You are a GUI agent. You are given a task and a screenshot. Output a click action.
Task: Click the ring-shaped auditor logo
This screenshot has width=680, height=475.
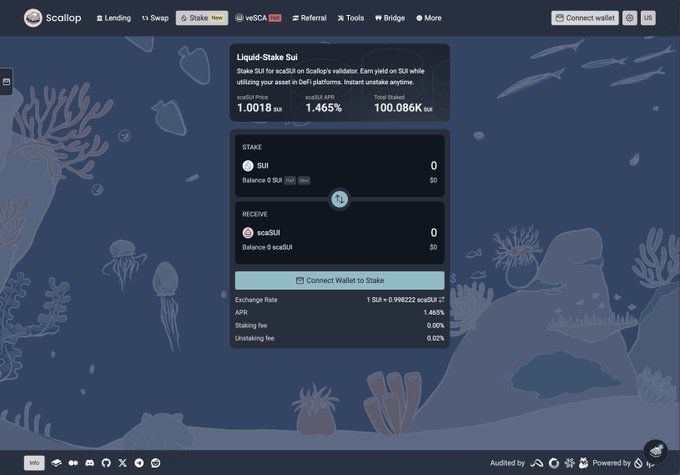coord(554,463)
